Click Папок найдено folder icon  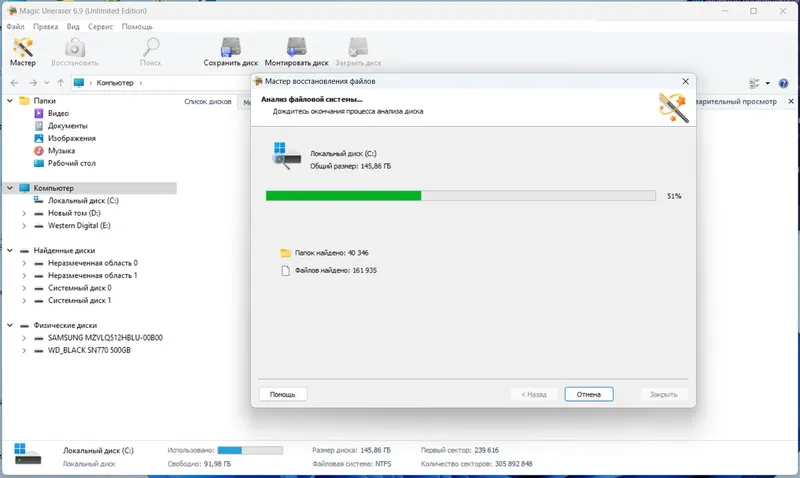point(285,253)
